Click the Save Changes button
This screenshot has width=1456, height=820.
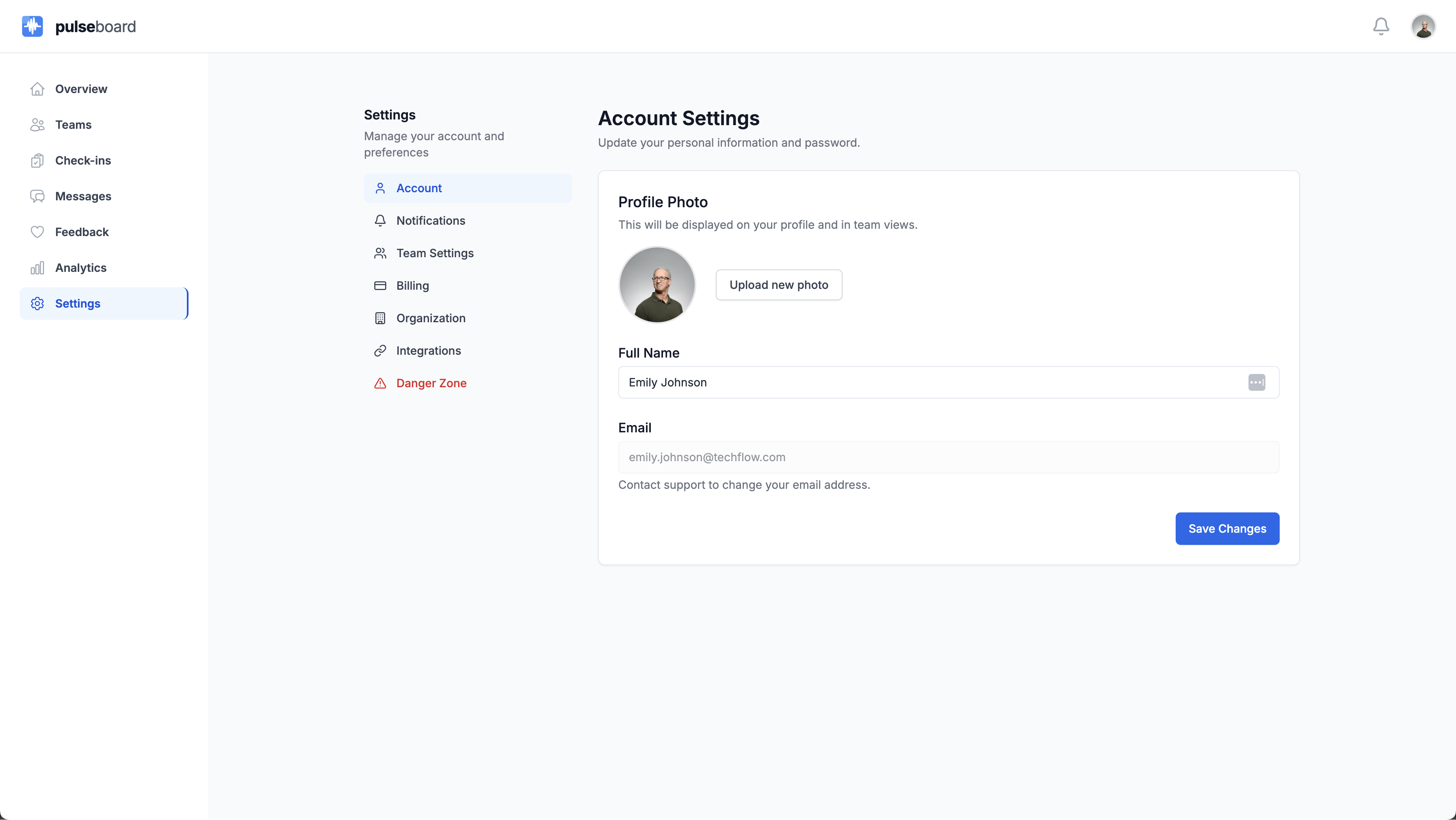point(1227,529)
